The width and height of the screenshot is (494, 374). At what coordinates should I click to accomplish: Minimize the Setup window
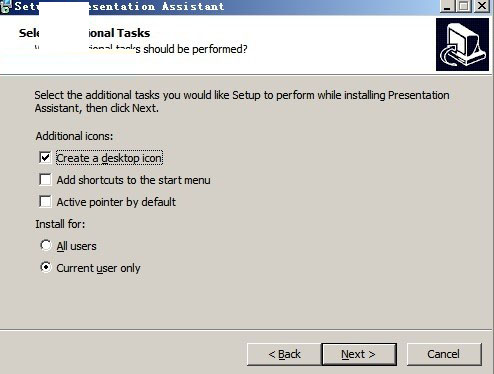click(447, 6)
